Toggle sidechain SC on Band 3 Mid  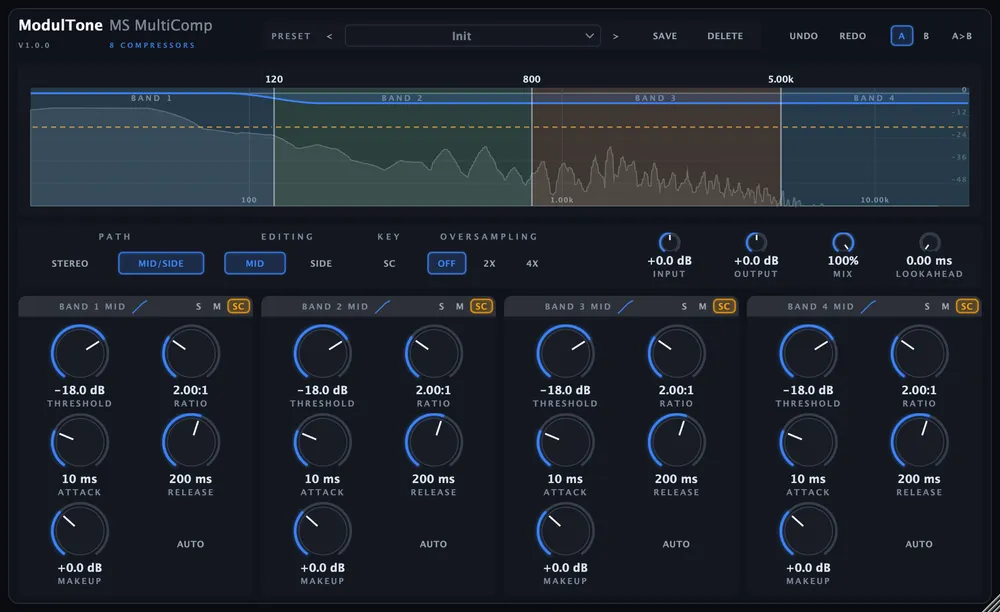(x=724, y=307)
